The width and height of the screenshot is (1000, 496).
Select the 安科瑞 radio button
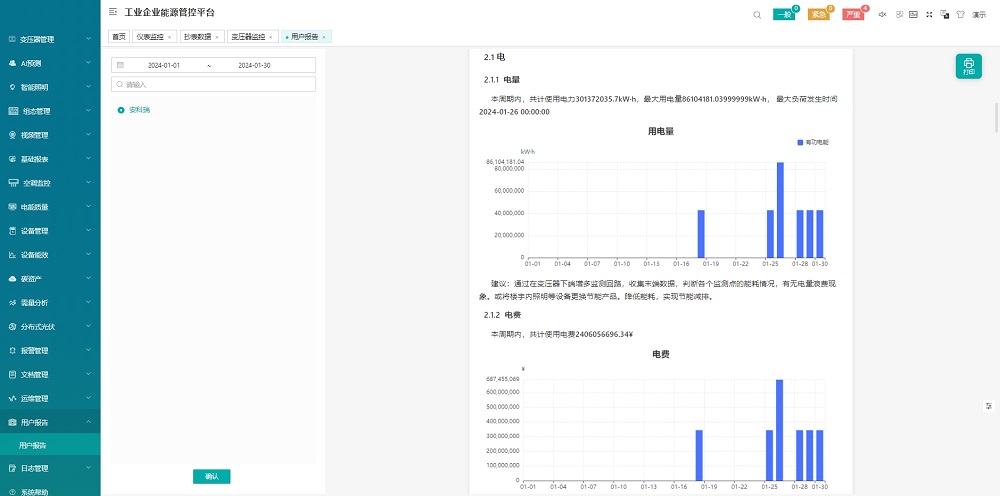coord(121,109)
